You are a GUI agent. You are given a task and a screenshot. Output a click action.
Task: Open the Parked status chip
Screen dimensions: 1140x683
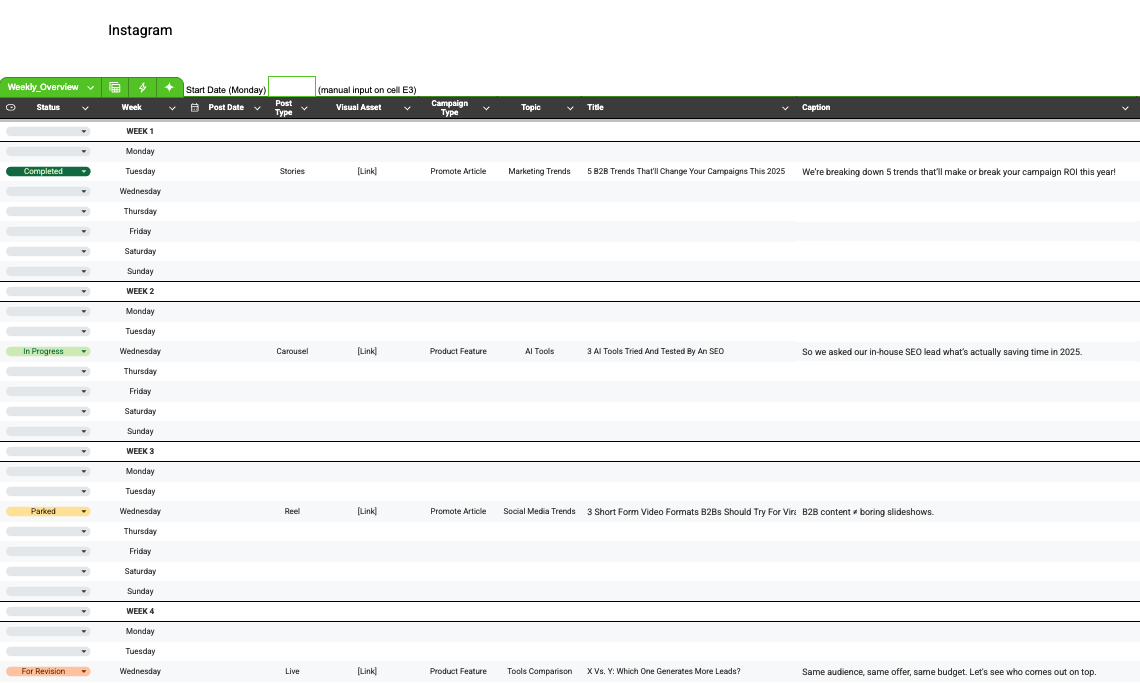pos(48,511)
